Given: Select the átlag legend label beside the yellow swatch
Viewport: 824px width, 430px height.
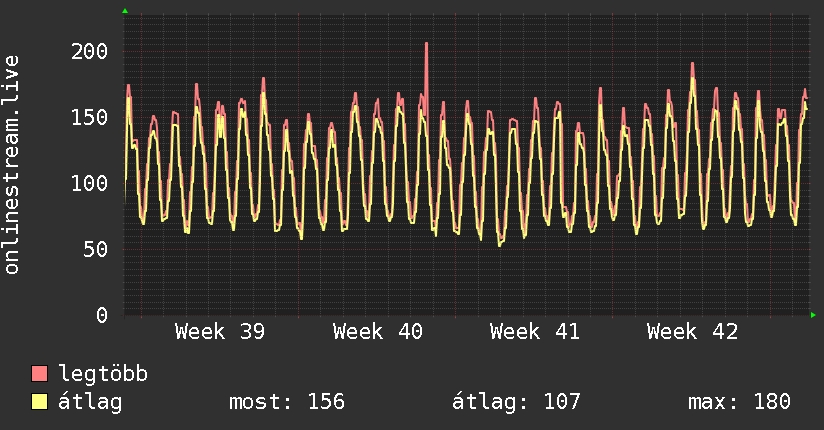Looking at the screenshot, I should pyautogui.click(x=91, y=402).
